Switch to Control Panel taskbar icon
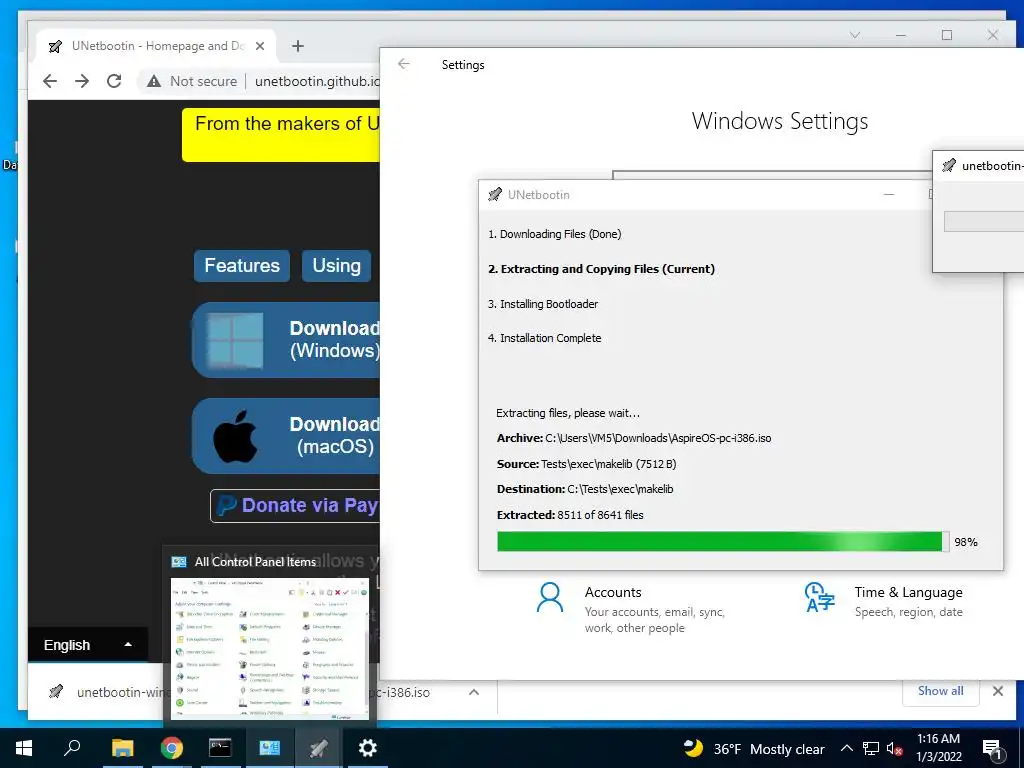Image resolution: width=1024 pixels, height=768 pixels. [269, 748]
